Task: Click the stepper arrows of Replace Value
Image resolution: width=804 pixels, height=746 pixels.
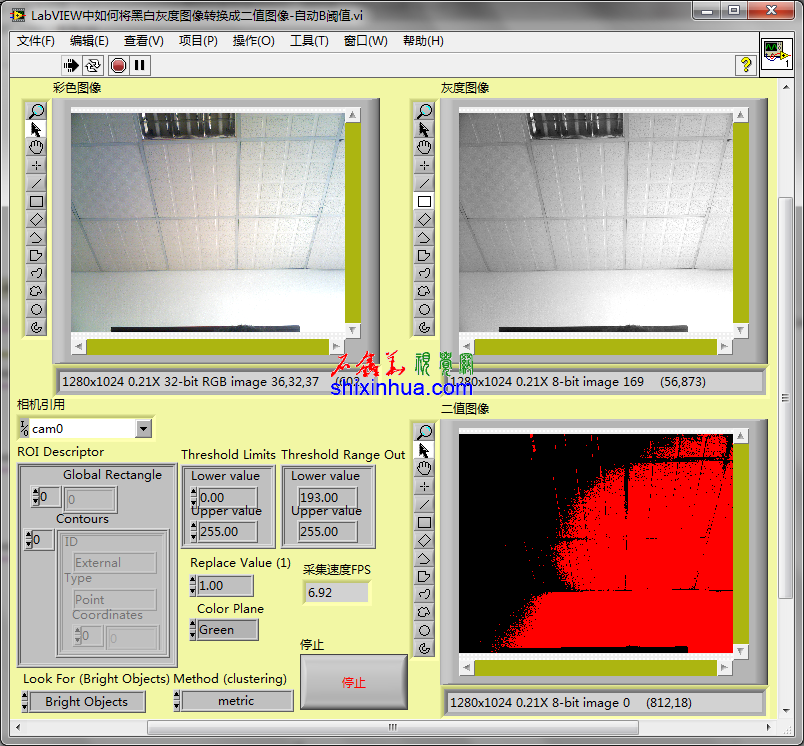Action: click(193, 586)
